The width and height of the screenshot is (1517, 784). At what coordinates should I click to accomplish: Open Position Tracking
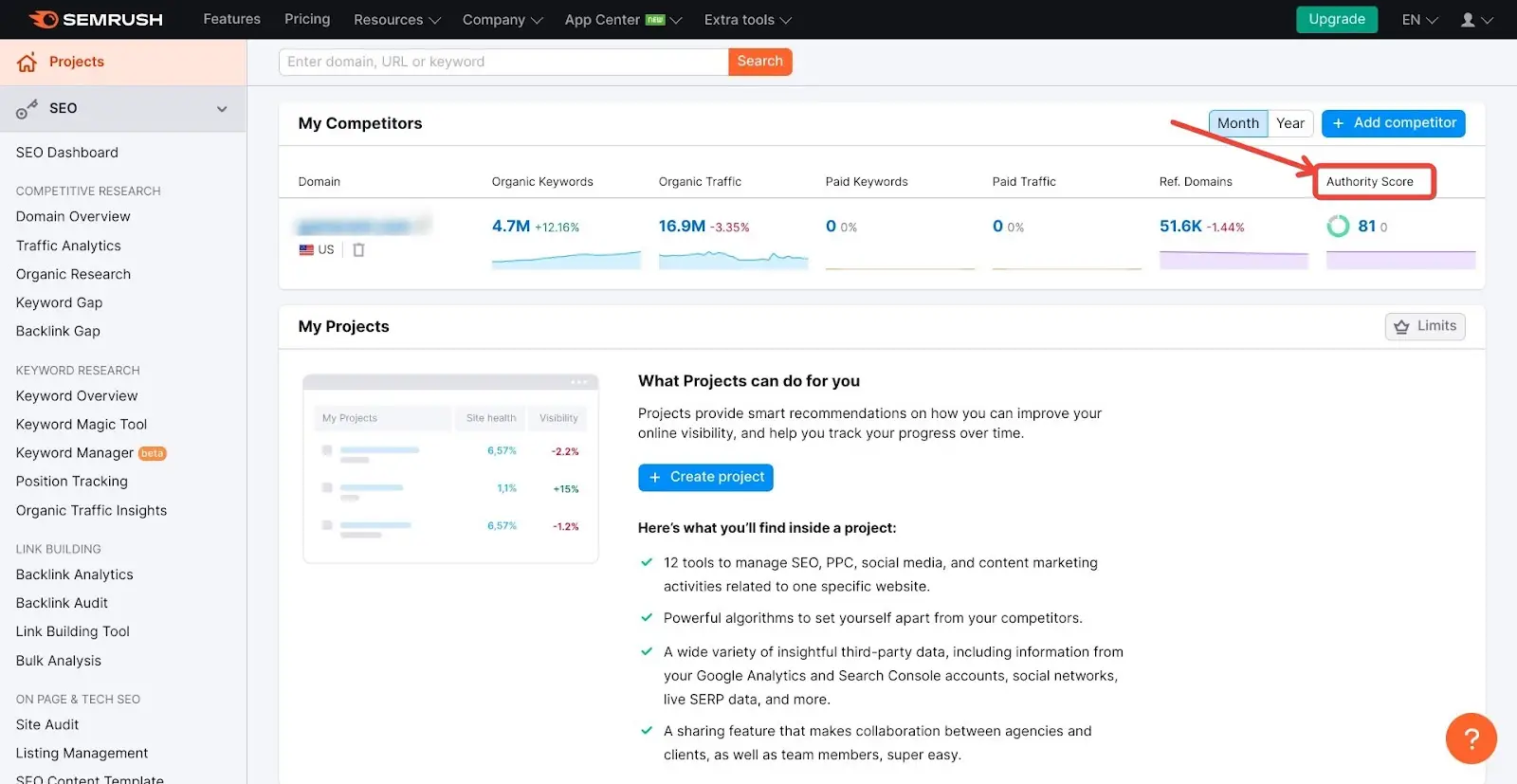click(72, 482)
